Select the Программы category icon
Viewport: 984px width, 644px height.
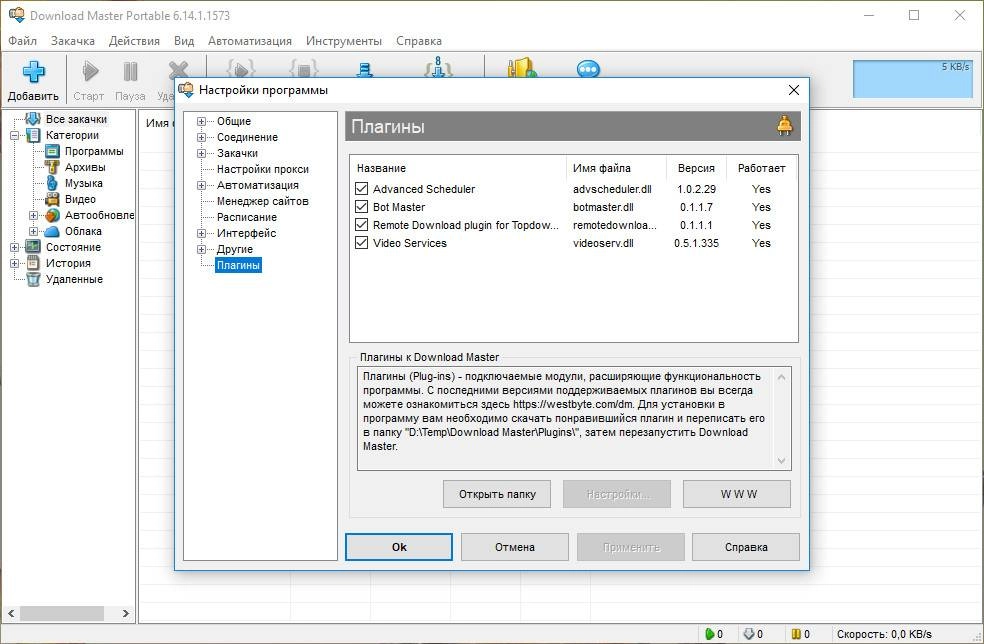pos(53,151)
